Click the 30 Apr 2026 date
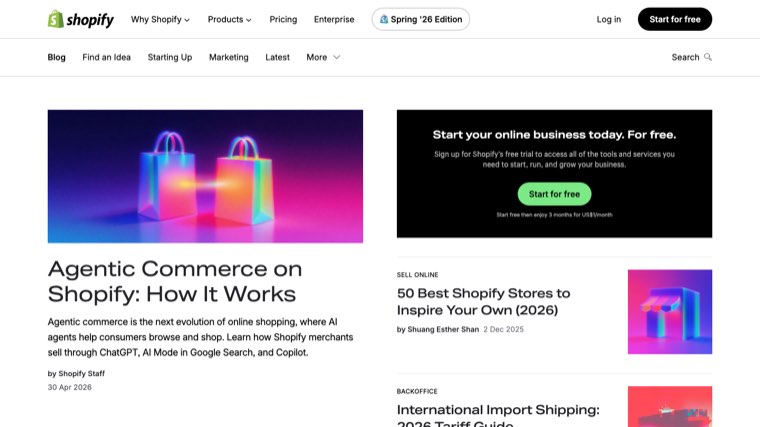Viewport: 760px width, 427px height. coord(69,387)
